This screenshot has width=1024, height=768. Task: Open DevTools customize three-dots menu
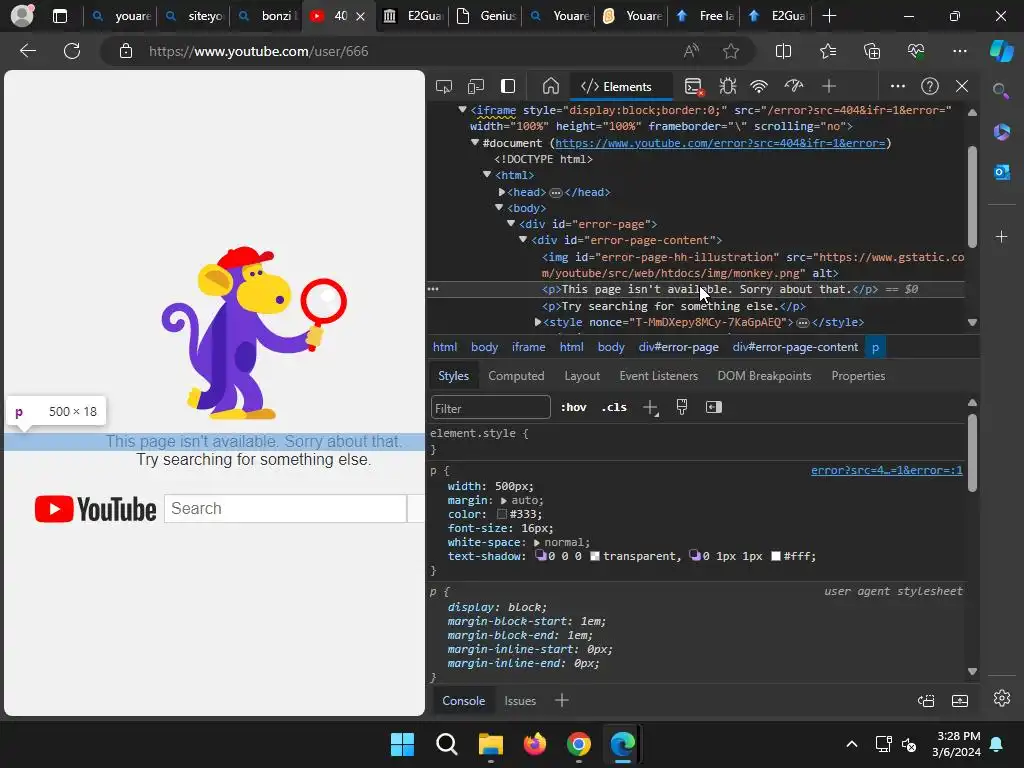898,86
